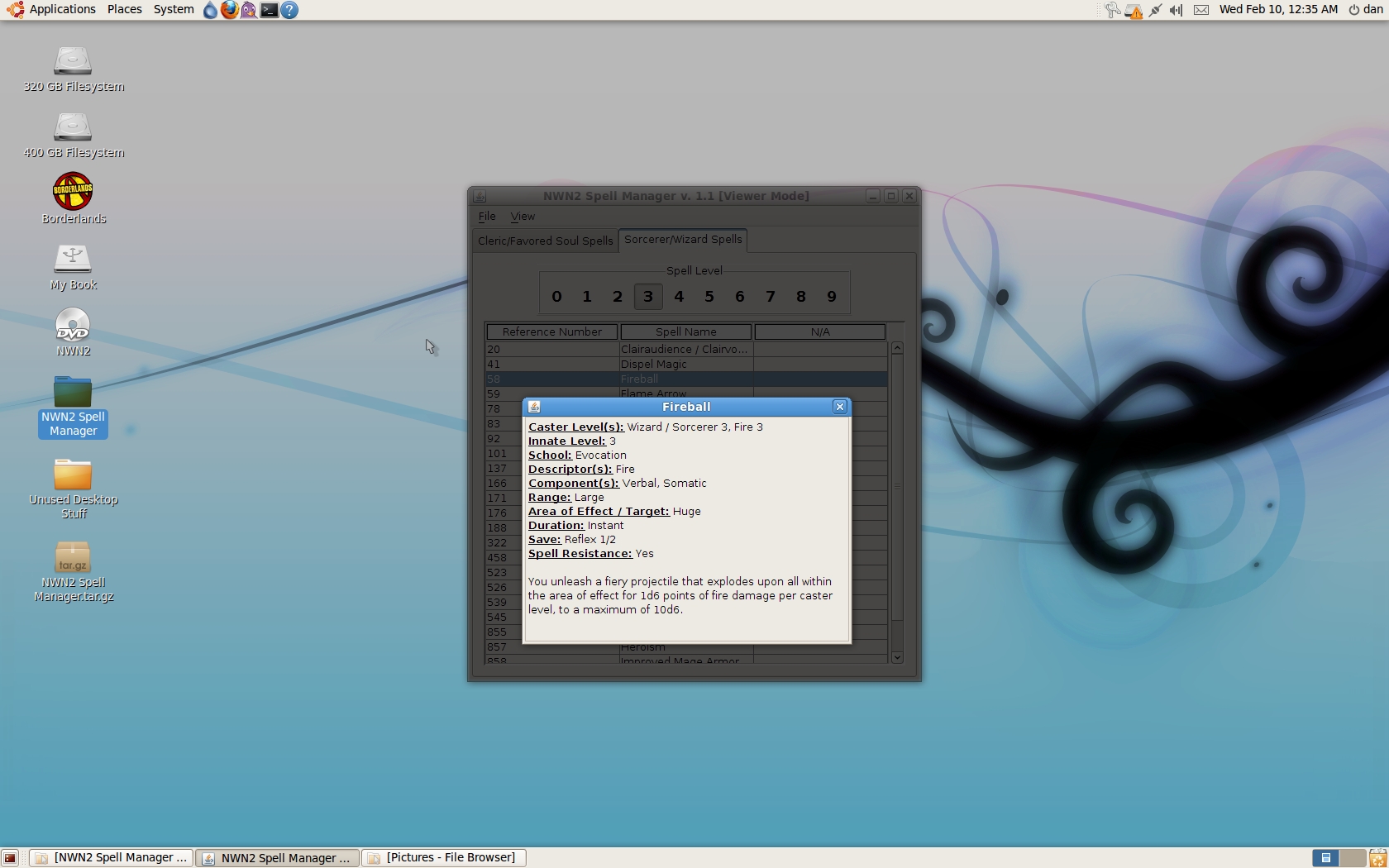This screenshot has width=1389, height=868.
Task: Open the terminal launcher in top panel
Action: pos(270,10)
